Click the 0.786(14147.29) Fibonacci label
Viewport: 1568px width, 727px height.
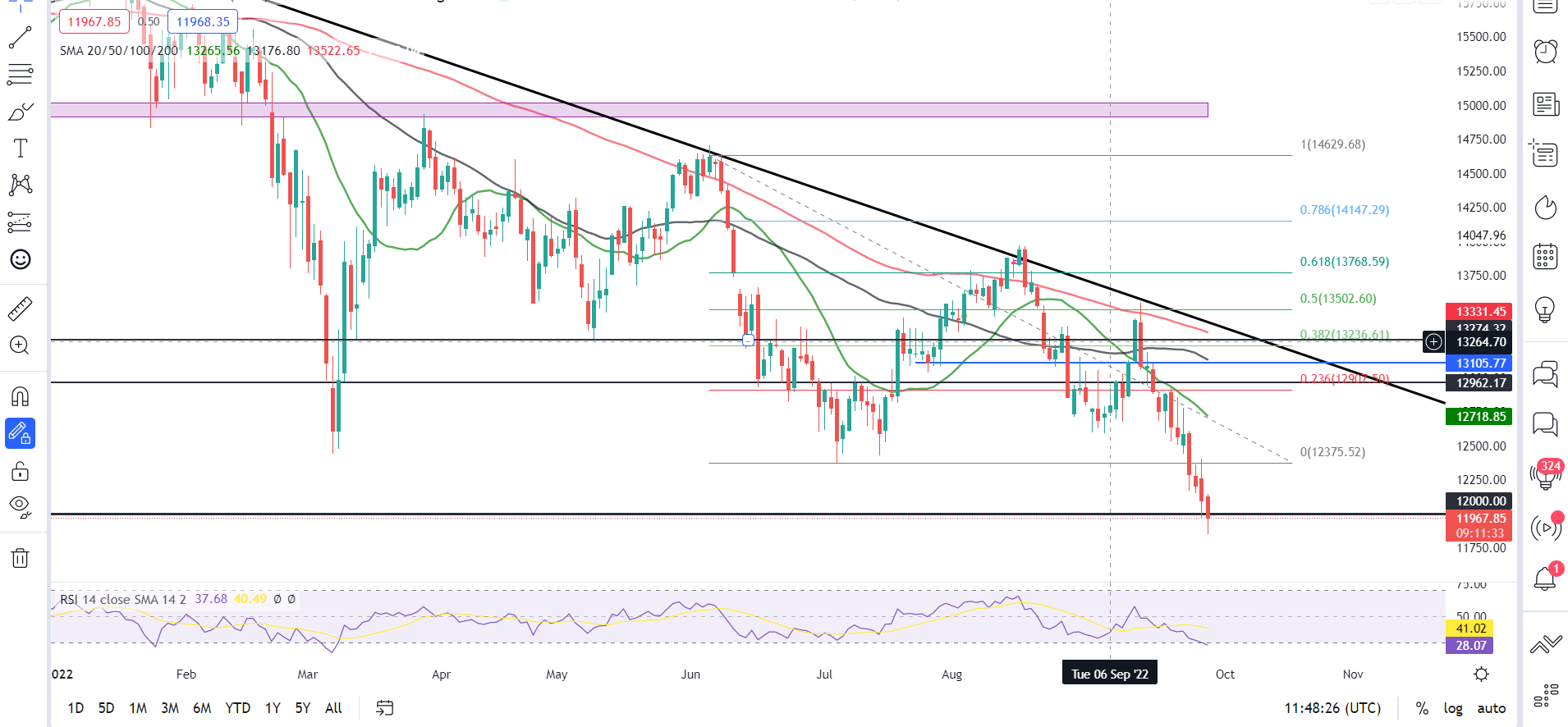(1345, 210)
